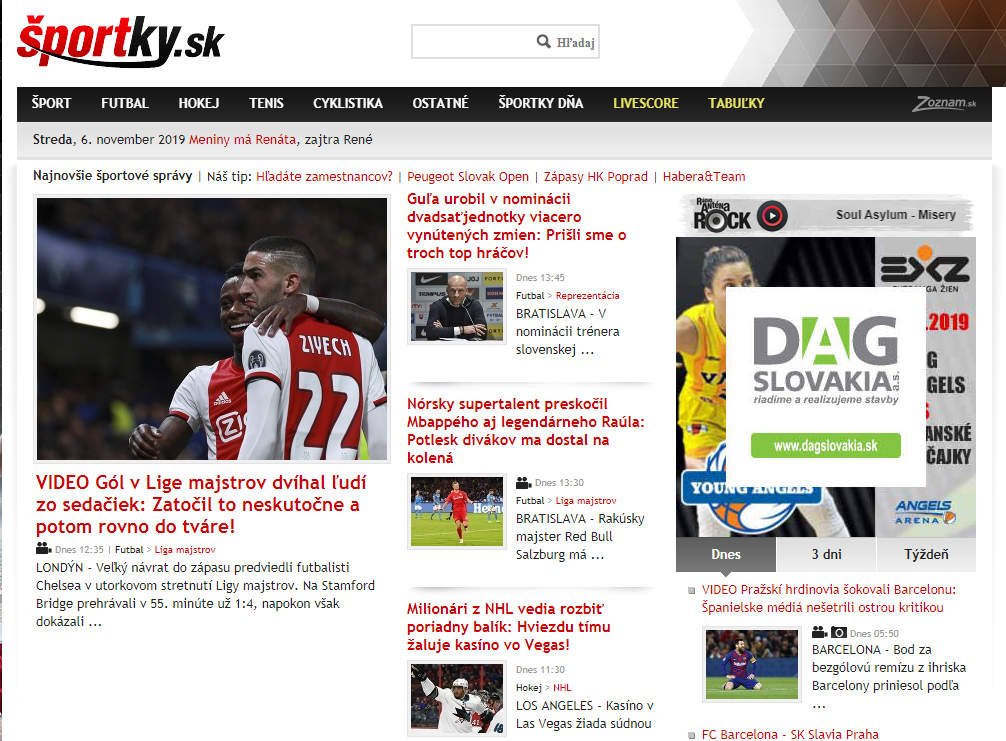Image resolution: width=1006 pixels, height=741 pixels.
Task: Open the Ziyech number 22 article photo
Action: pos(211,328)
